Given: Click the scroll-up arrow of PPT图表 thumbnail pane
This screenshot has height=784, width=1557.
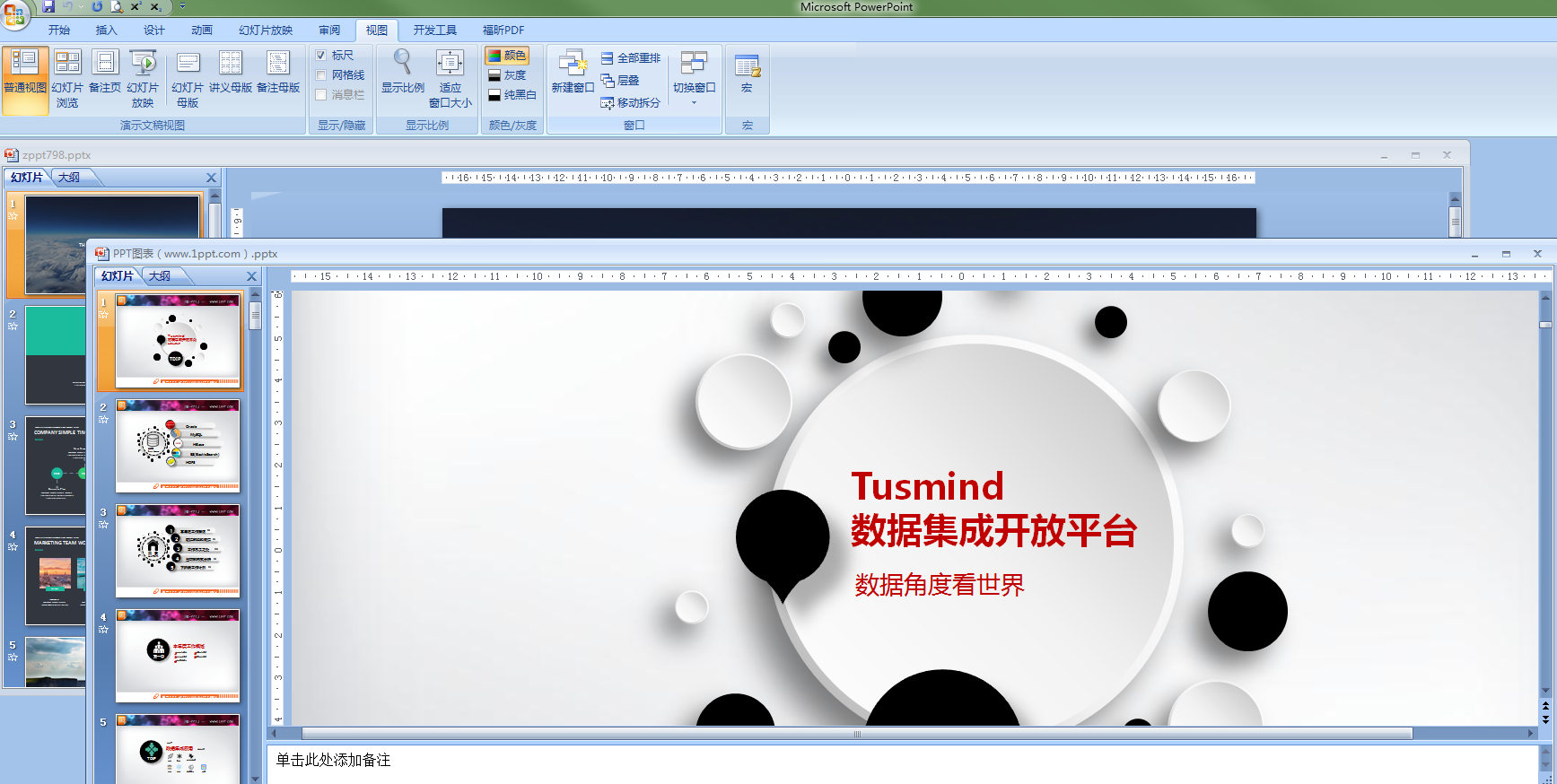Looking at the screenshot, I should coord(255,294).
